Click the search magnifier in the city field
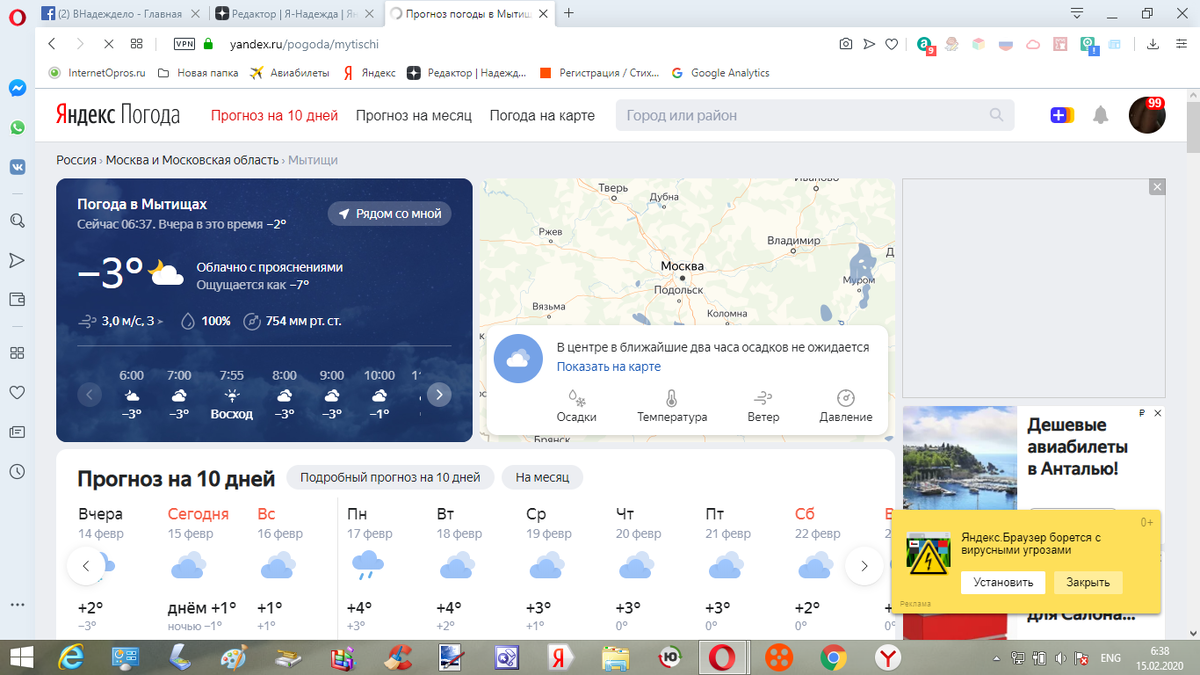The image size is (1200, 675). click(996, 115)
